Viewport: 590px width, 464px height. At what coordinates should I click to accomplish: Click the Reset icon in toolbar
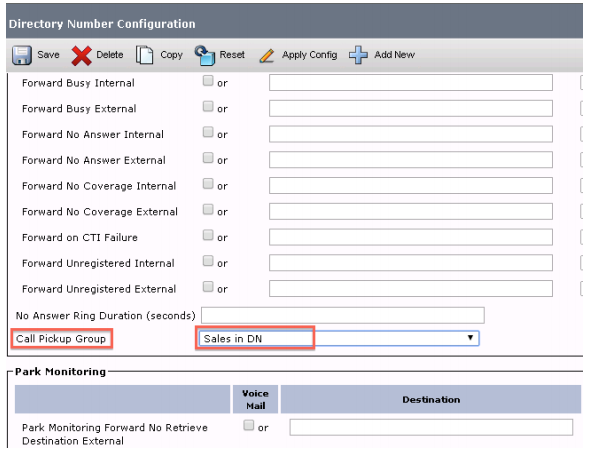tap(205, 55)
